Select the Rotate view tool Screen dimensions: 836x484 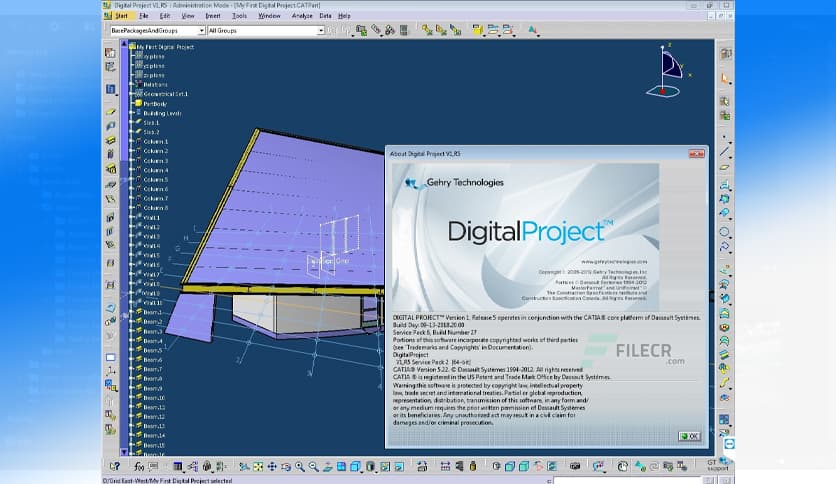coord(286,467)
